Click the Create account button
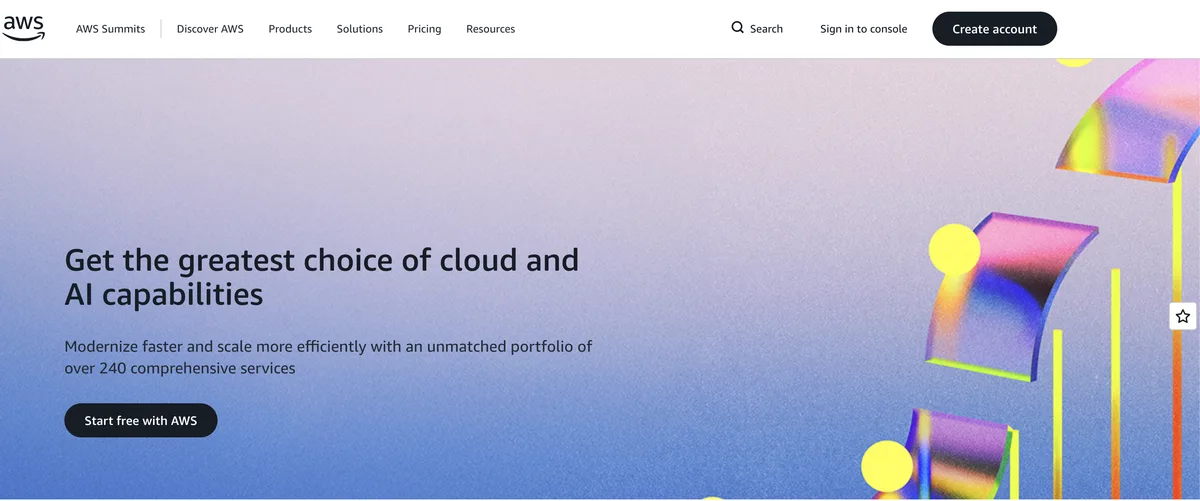 (994, 29)
